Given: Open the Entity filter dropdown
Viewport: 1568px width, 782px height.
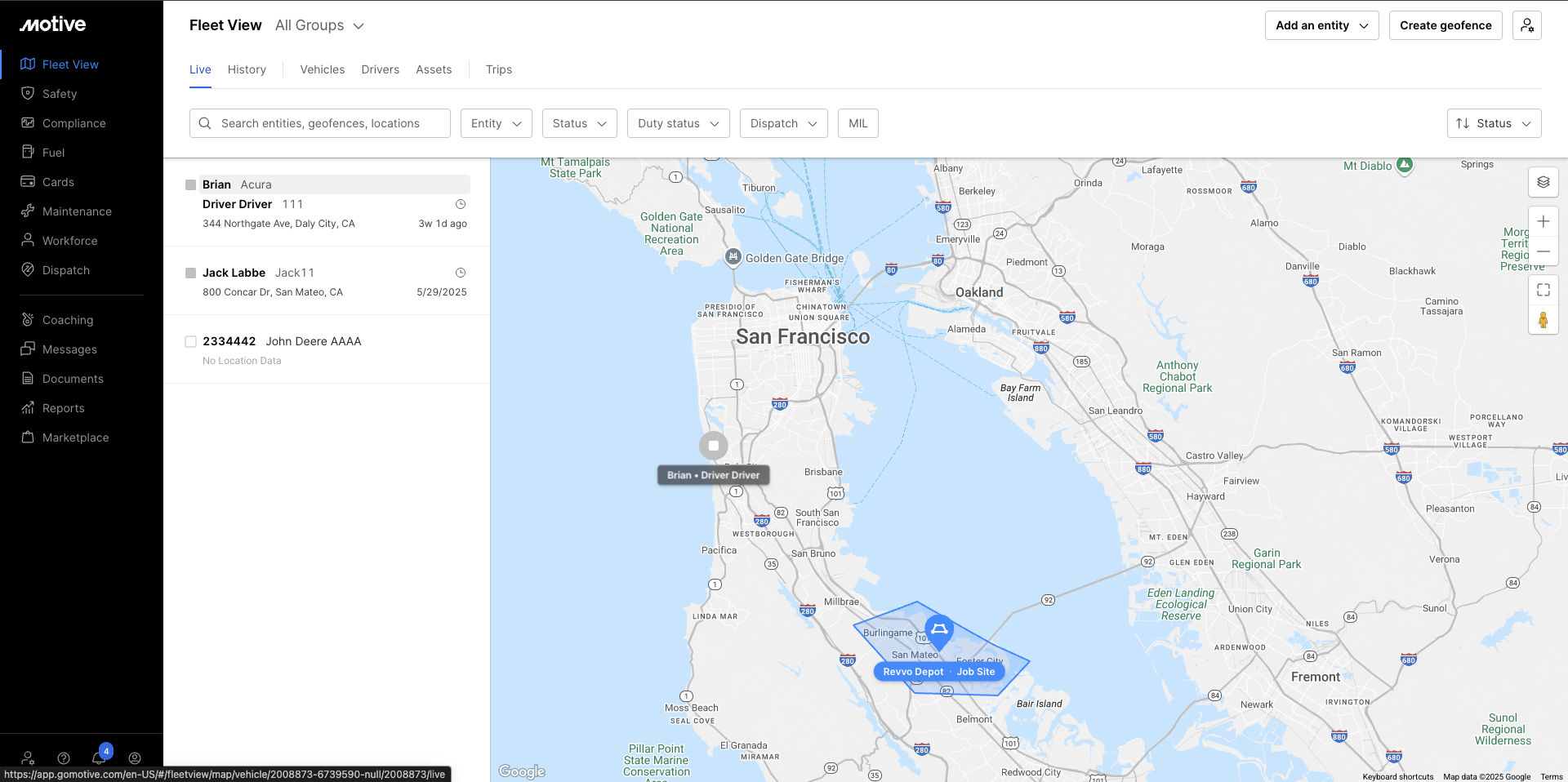Looking at the screenshot, I should click(496, 123).
